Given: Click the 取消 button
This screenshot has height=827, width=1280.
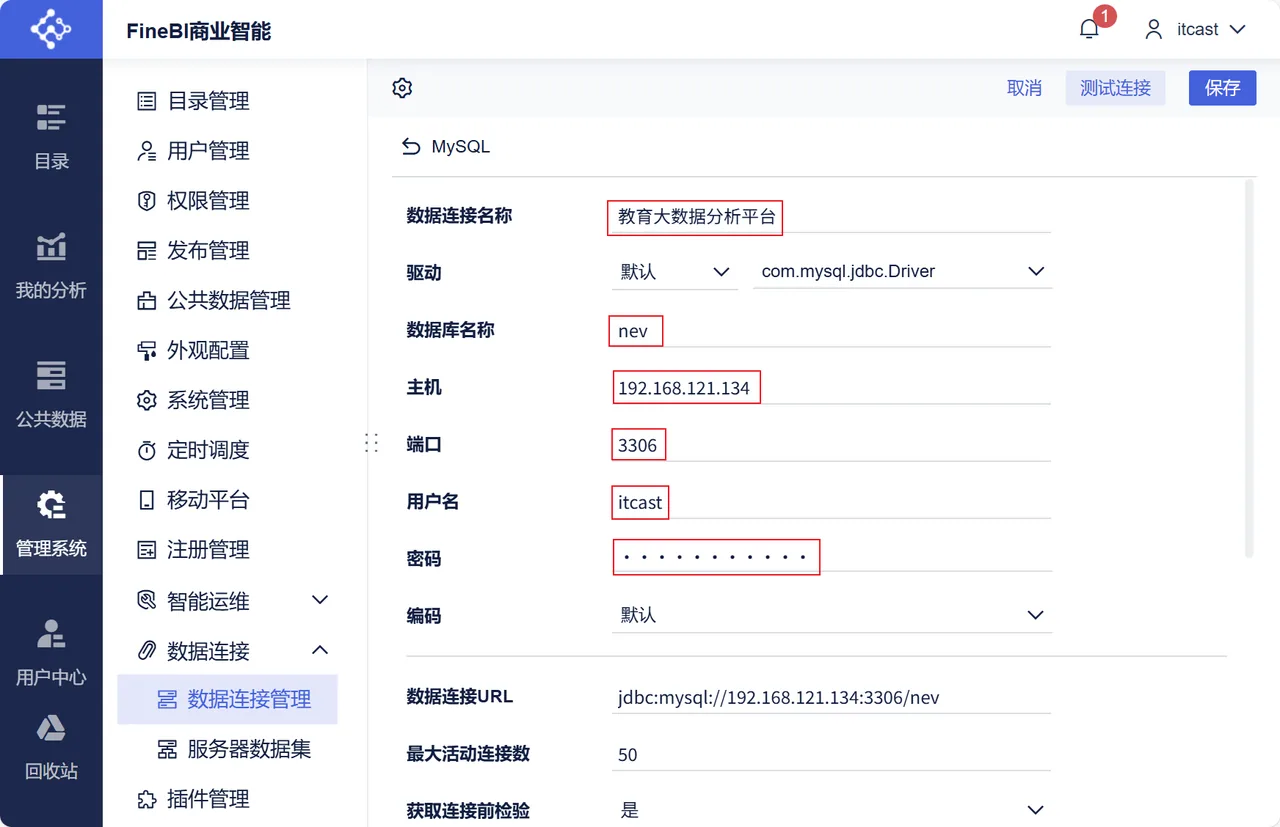Looking at the screenshot, I should coord(1024,88).
